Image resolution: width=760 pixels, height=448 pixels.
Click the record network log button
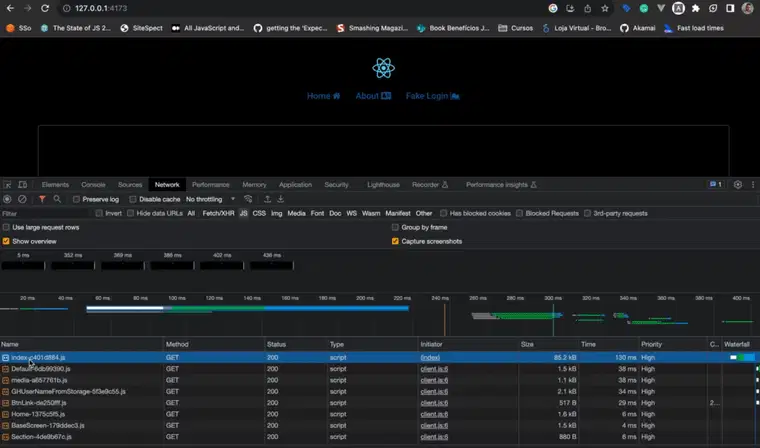pos(8,199)
